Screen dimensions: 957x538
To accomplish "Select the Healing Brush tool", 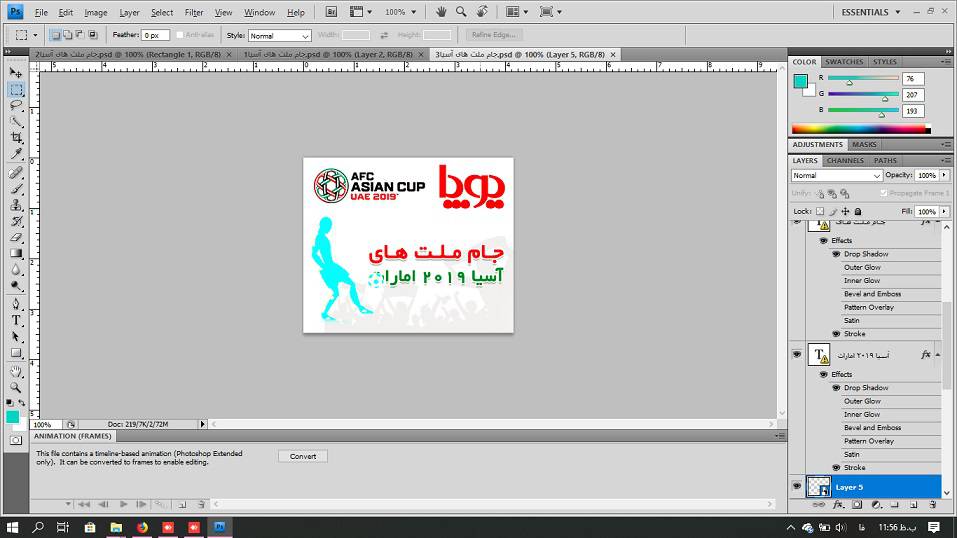I will click(16, 173).
